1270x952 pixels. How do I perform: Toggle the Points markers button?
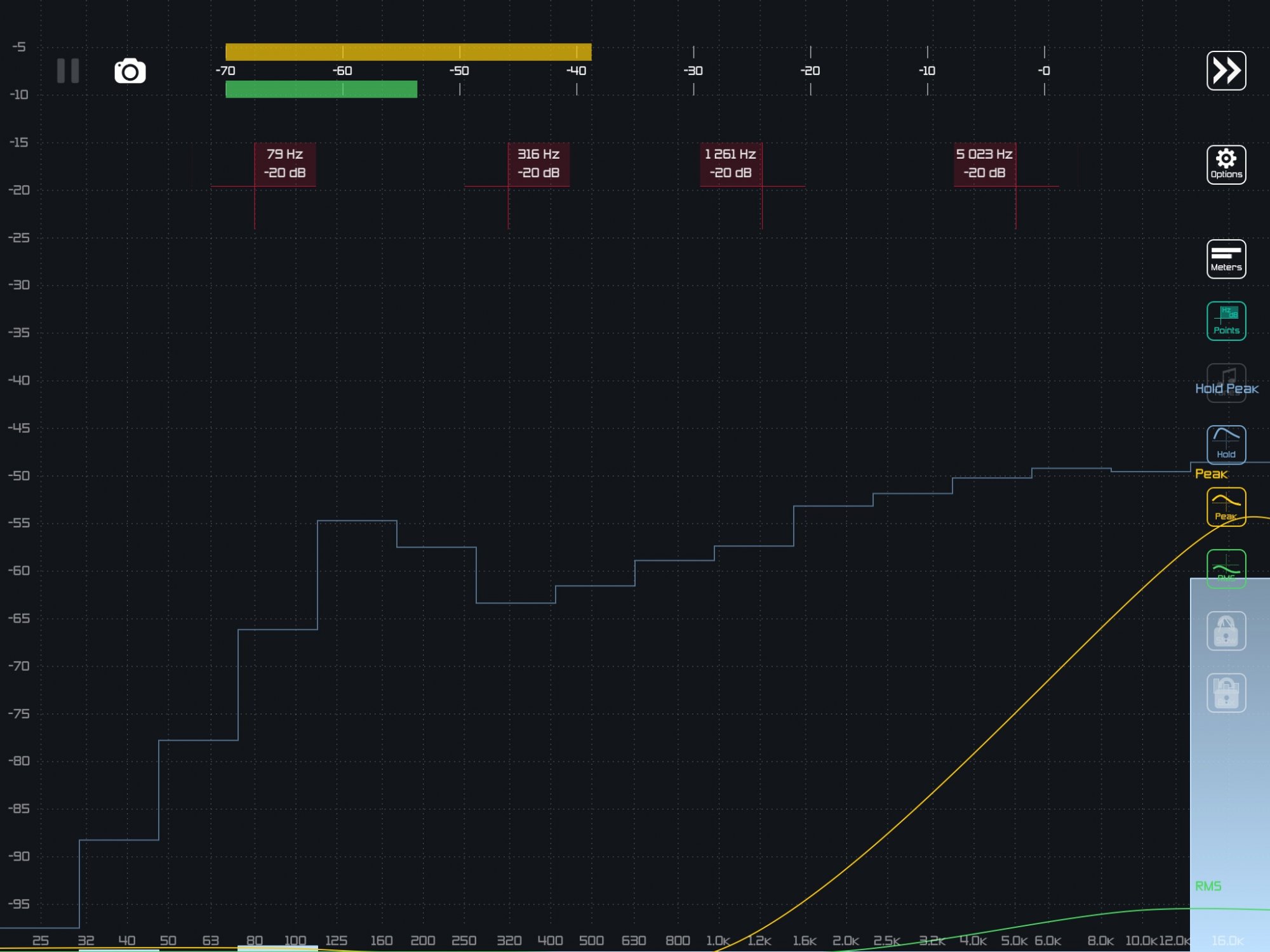1226,321
